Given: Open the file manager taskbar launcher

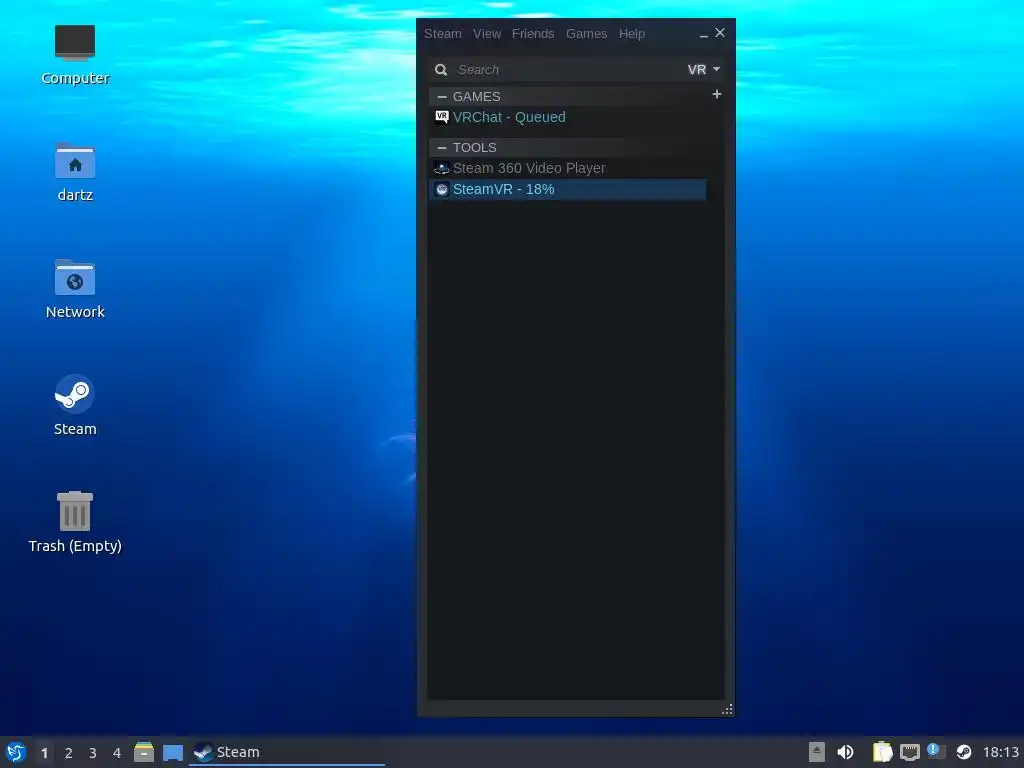Looking at the screenshot, I should pos(144,752).
